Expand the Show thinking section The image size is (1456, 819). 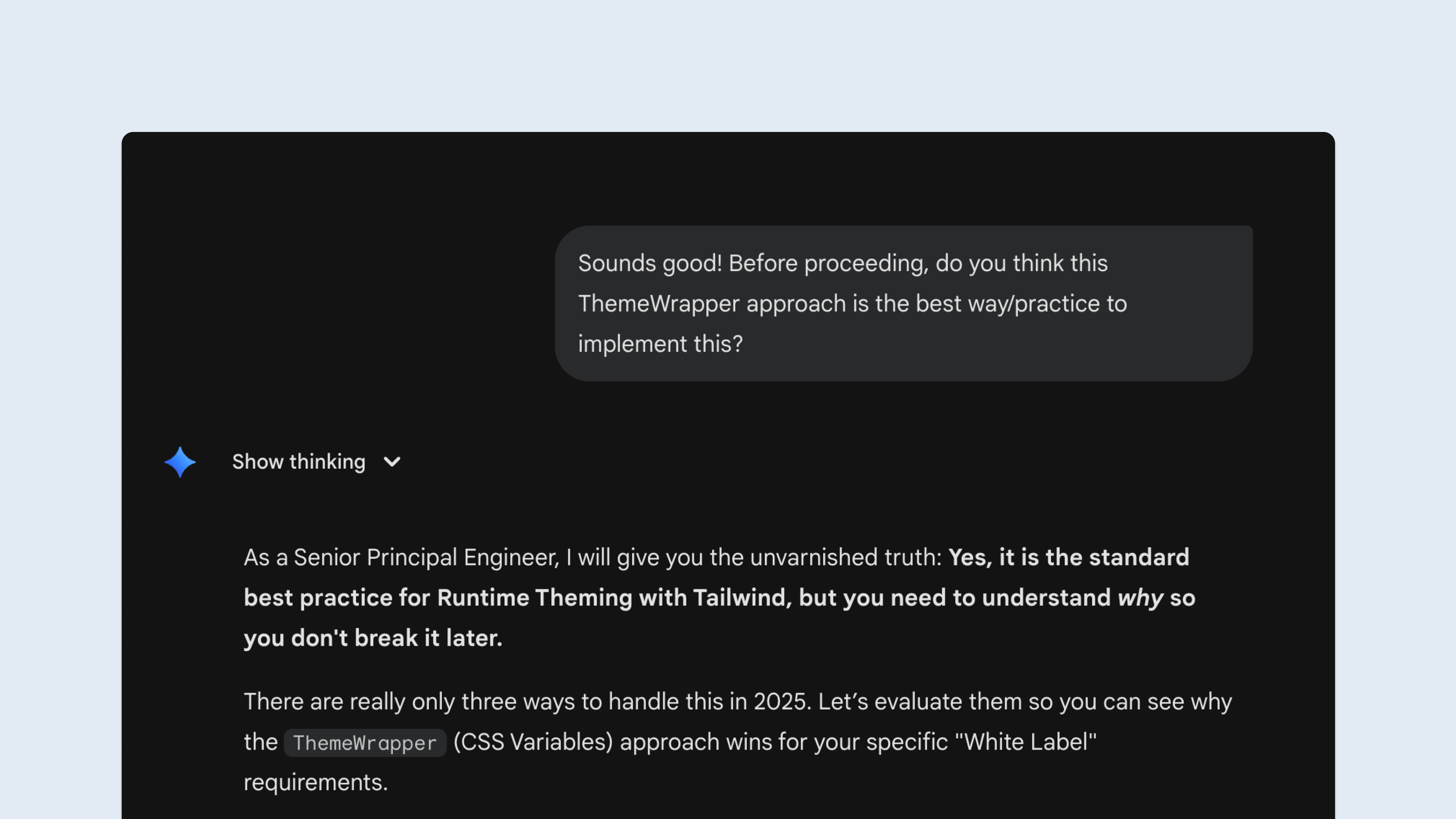tap(298, 462)
